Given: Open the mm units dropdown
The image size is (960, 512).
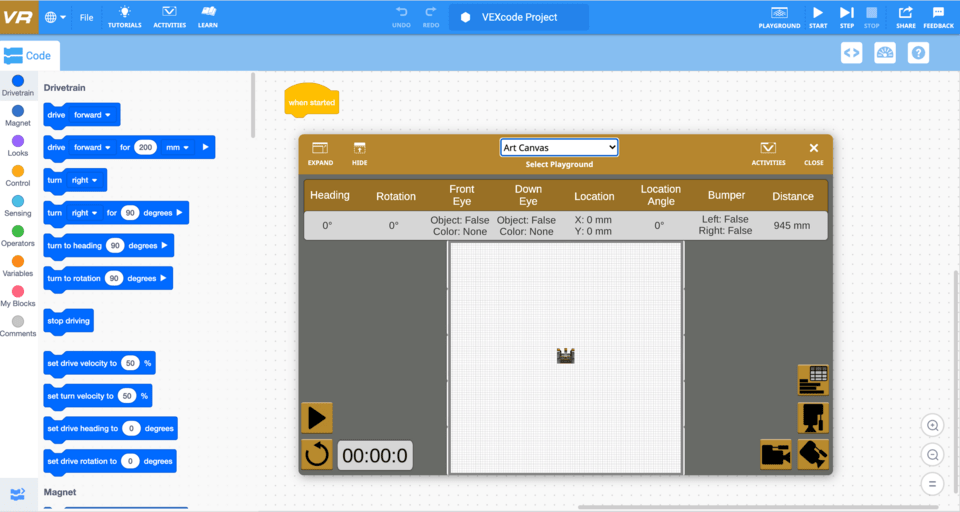Looking at the screenshot, I should 178,147.
